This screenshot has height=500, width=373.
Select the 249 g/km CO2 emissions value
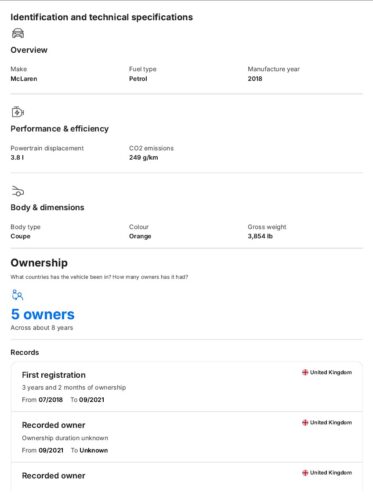(144, 158)
